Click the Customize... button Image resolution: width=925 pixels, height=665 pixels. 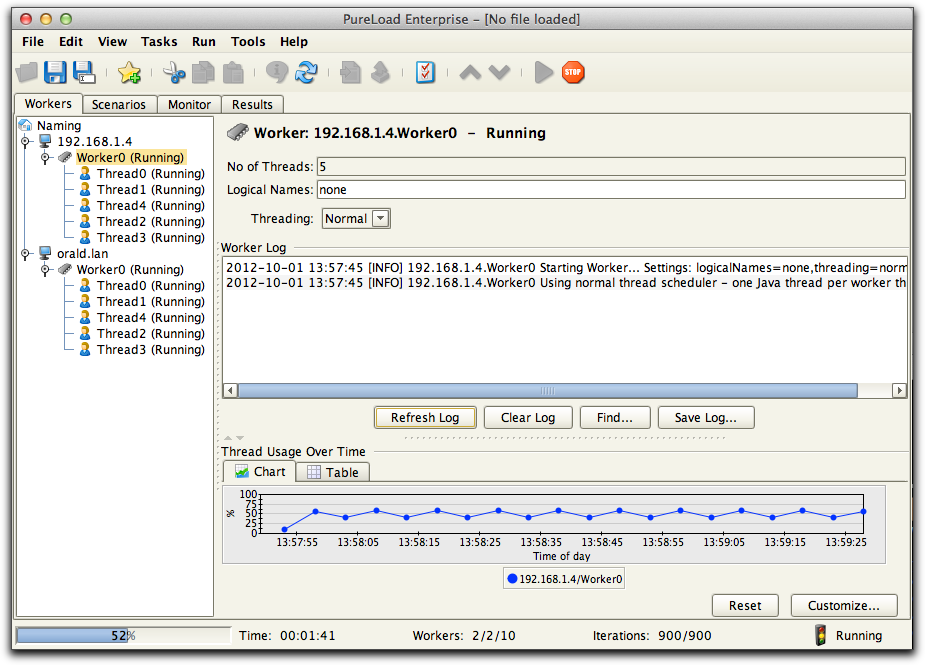(x=844, y=605)
